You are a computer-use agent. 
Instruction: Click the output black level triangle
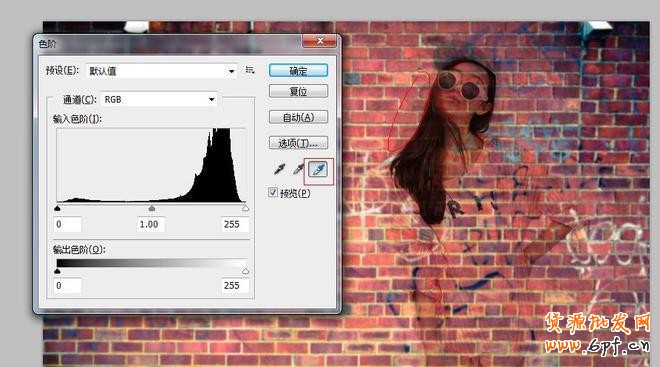58,271
